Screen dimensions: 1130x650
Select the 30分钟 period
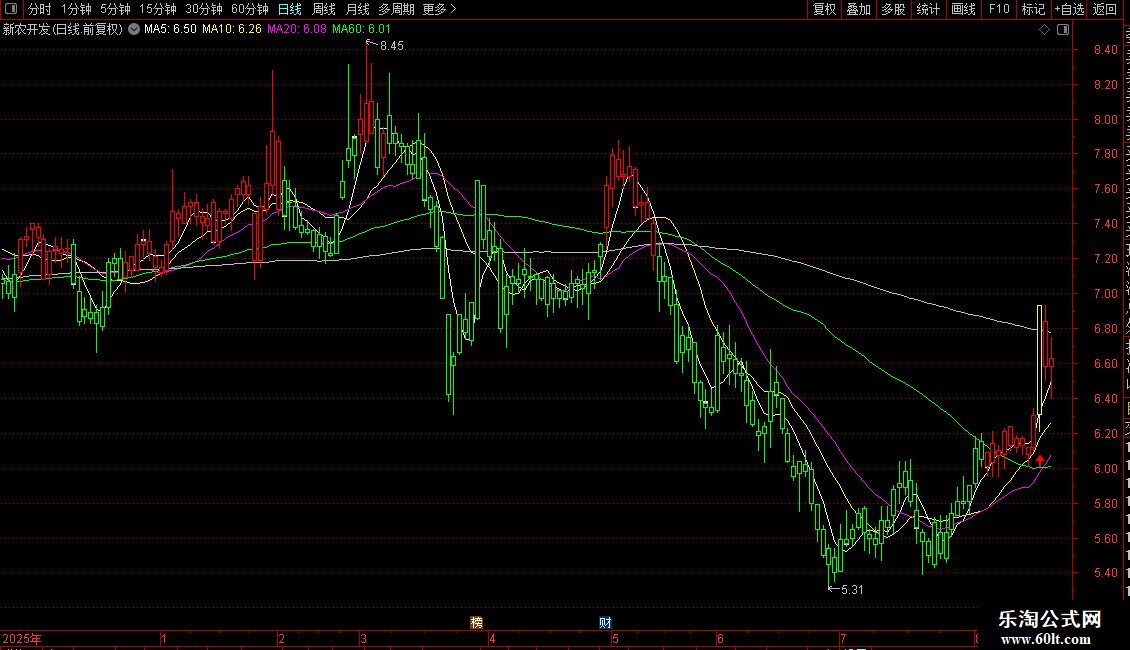point(204,9)
